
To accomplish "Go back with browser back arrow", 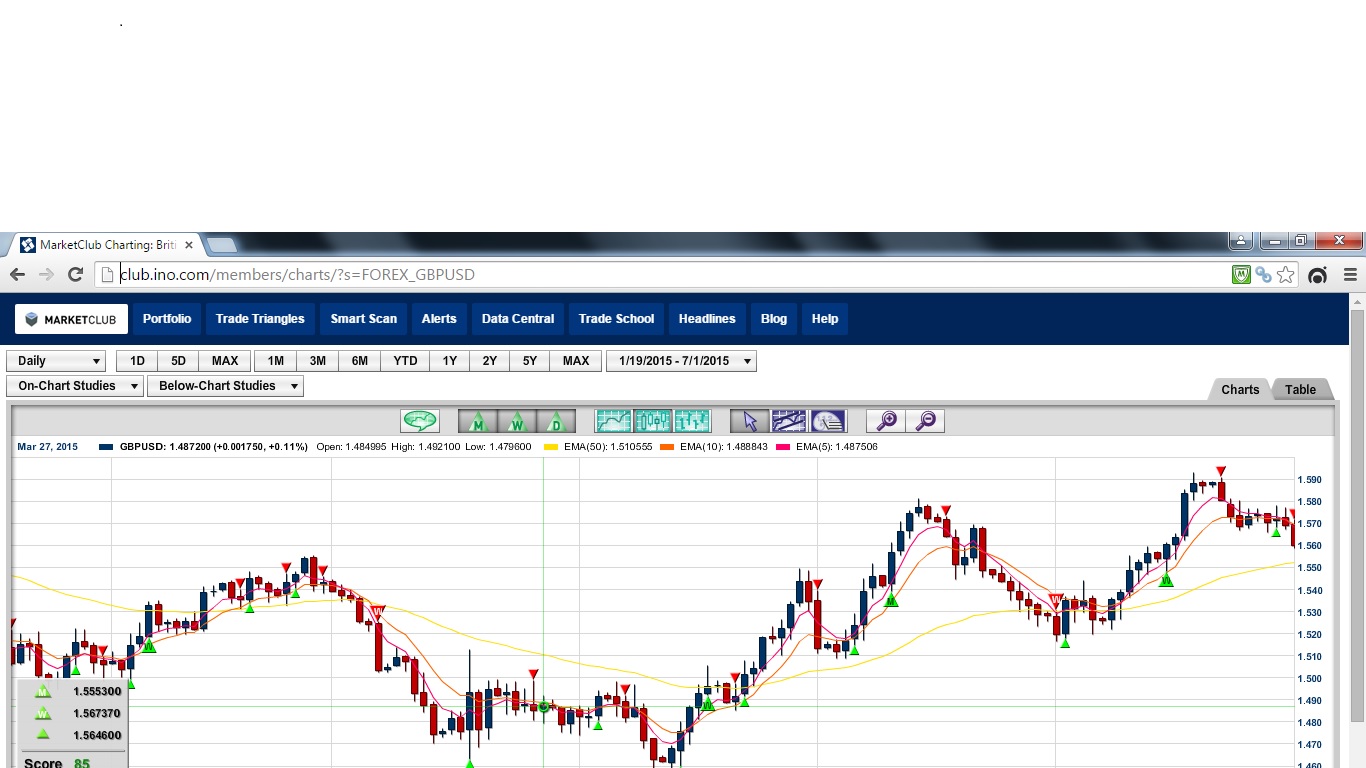I will (x=17, y=274).
